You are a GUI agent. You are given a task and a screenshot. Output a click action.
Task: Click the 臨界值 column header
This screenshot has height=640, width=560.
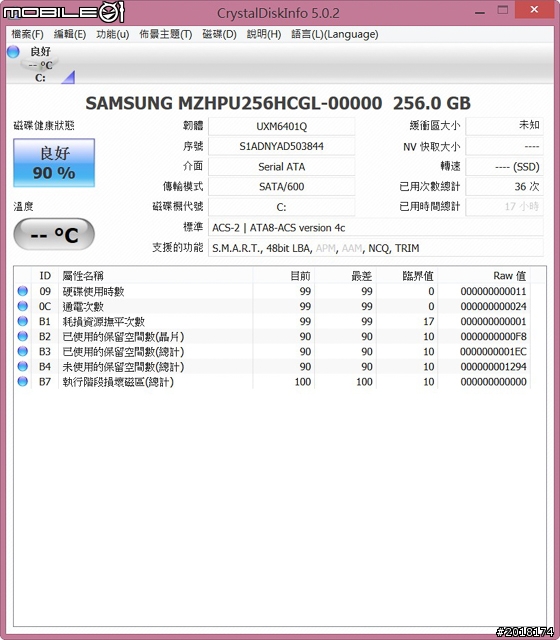point(407,276)
